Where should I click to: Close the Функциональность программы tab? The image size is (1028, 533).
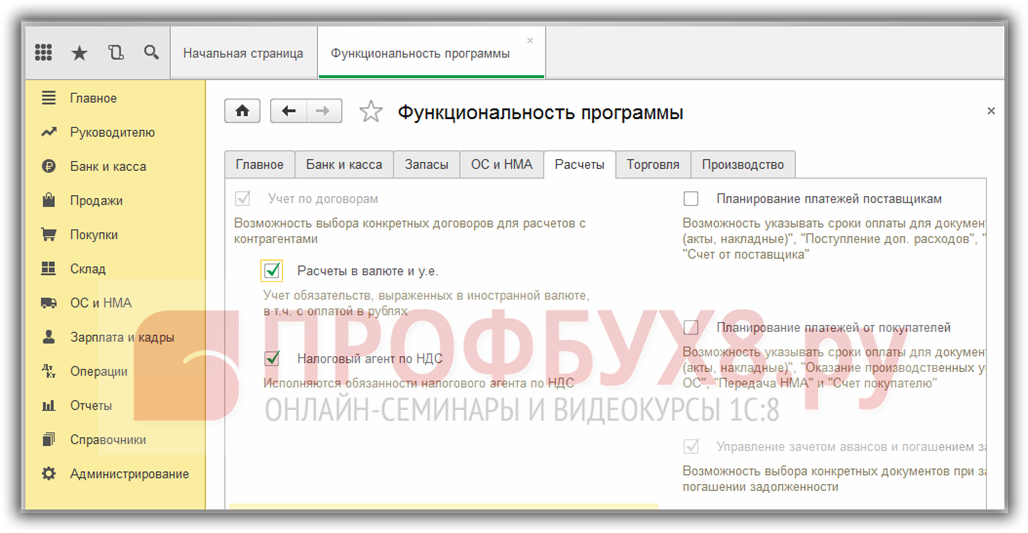(530, 41)
